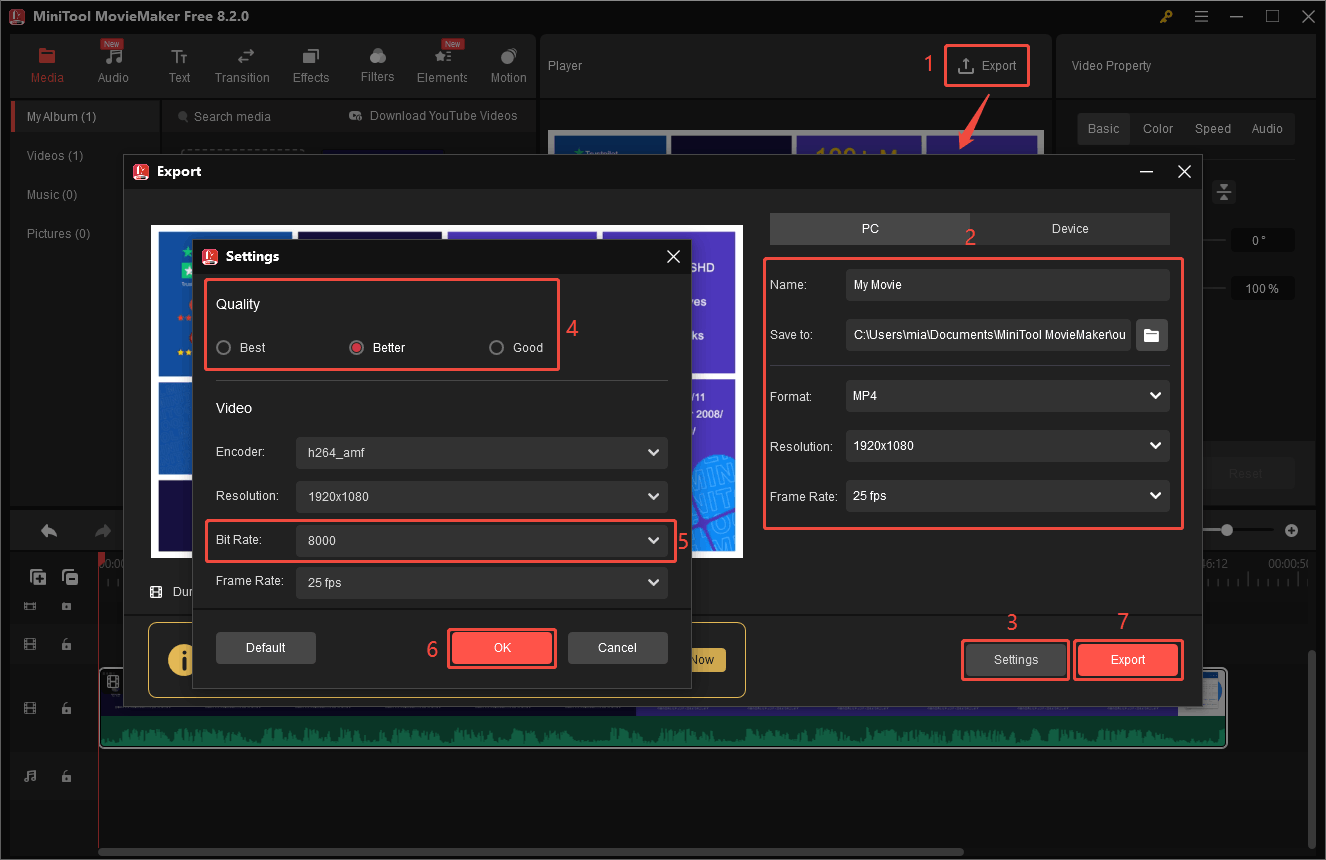Open Export dialog Resolution dropdown
1326x860 pixels.
(x=1008, y=446)
